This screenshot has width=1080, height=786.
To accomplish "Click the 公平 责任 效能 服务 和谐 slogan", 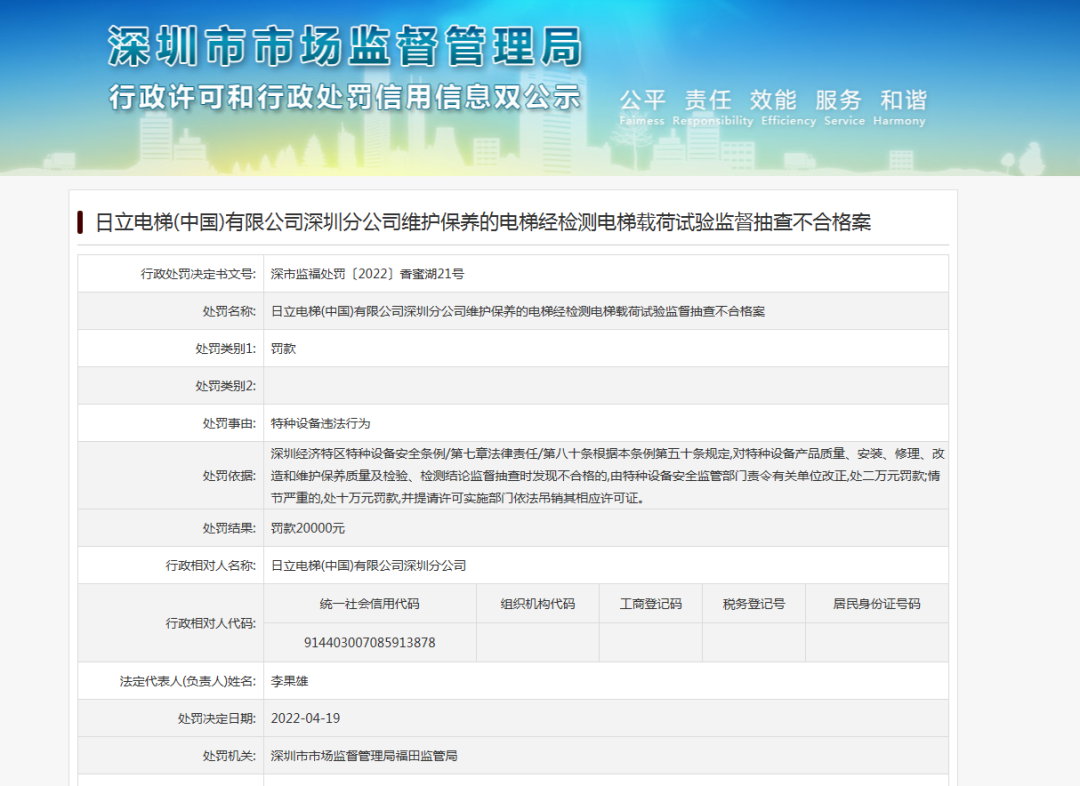I will (775, 100).
